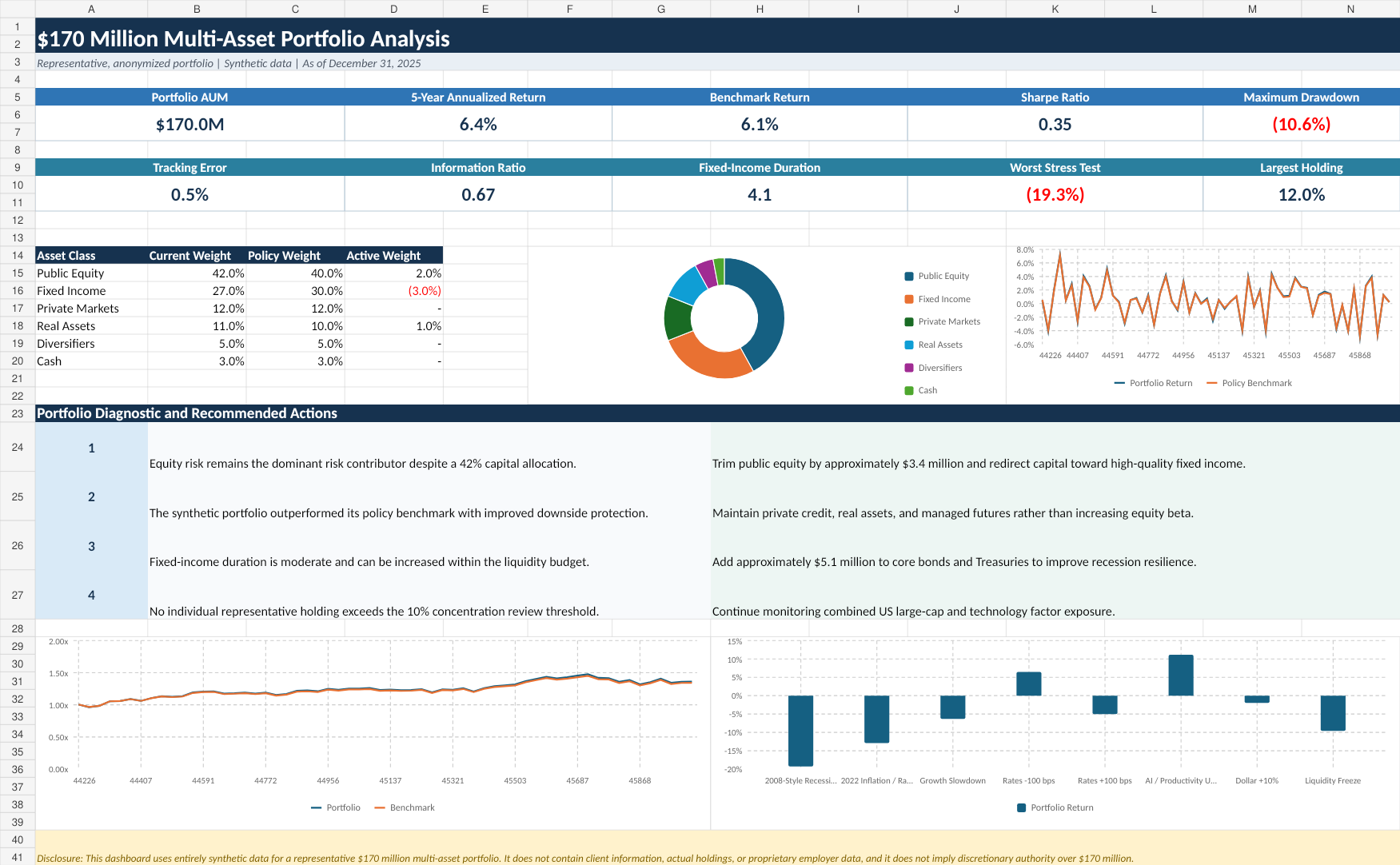Screen dimensions: 1400x865
Task: Click the Active Weight column header
Action: coord(393,255)
